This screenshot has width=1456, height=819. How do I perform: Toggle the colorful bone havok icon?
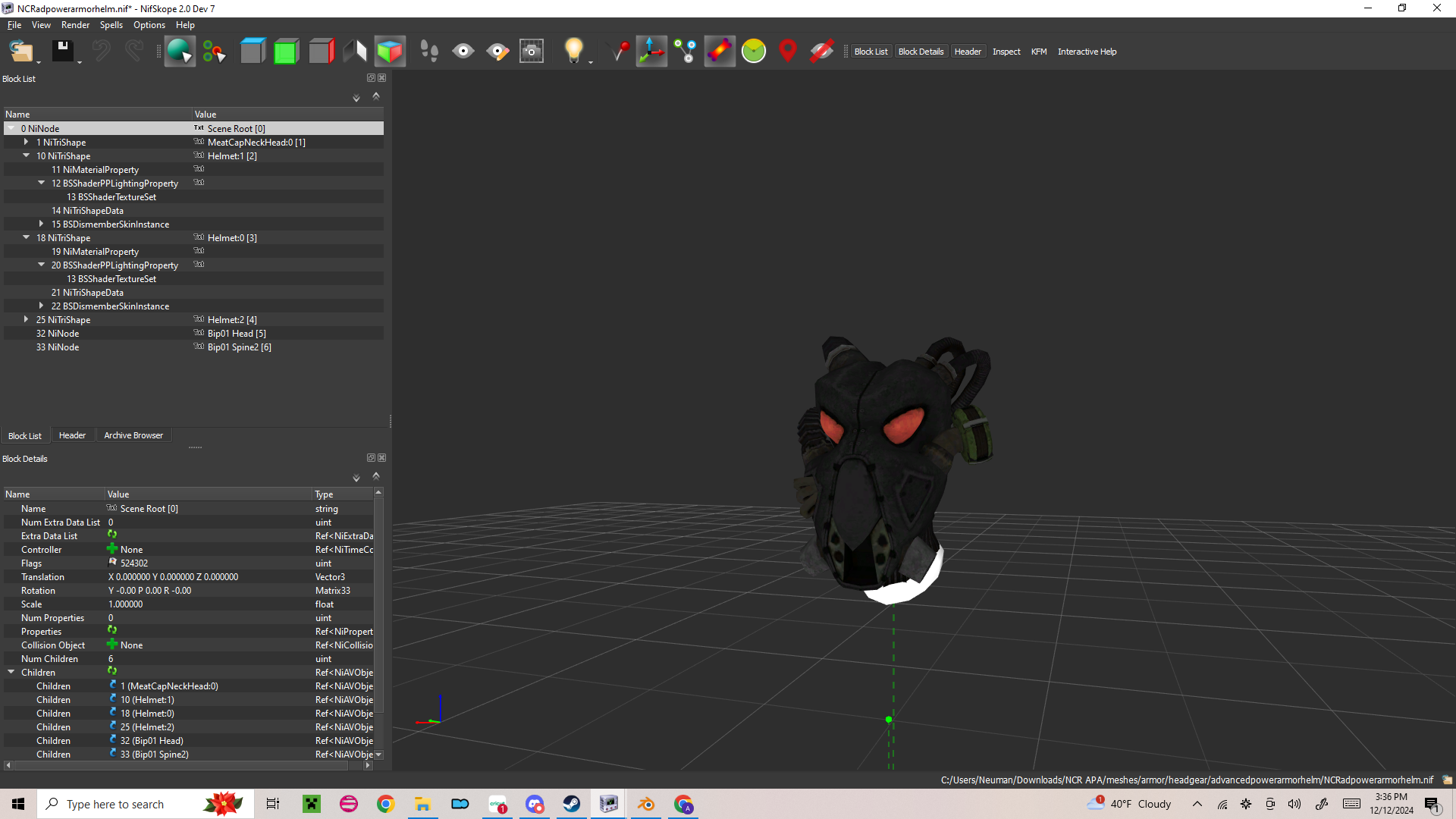pyautogui.click(x=720, y=52)
